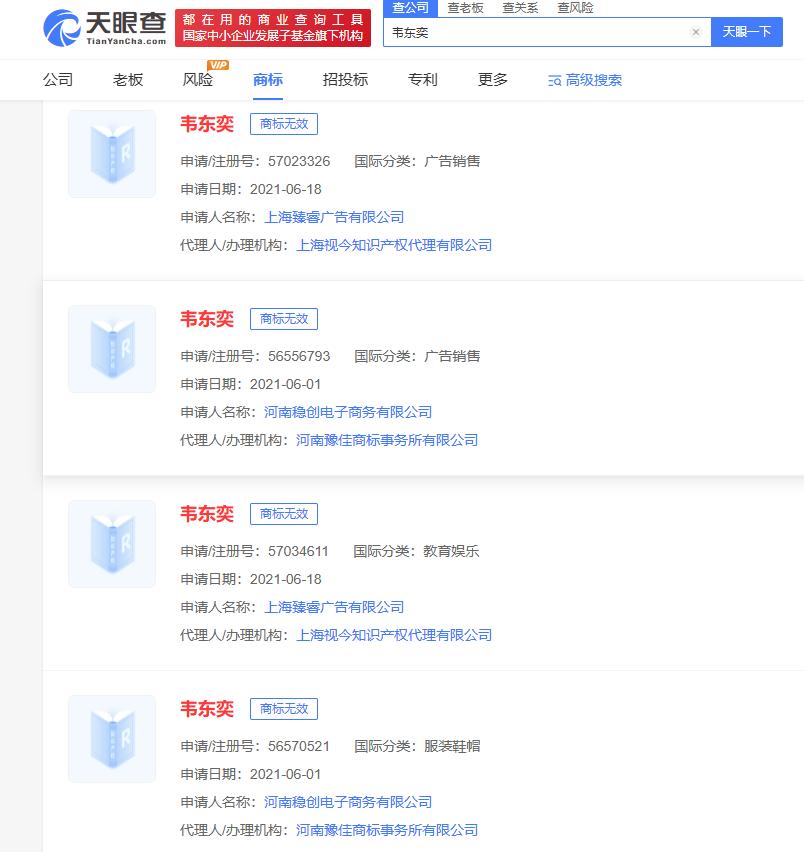Clear search text with X icon
The height and width of the screenshot is (852, 804).
pos(695,32)
